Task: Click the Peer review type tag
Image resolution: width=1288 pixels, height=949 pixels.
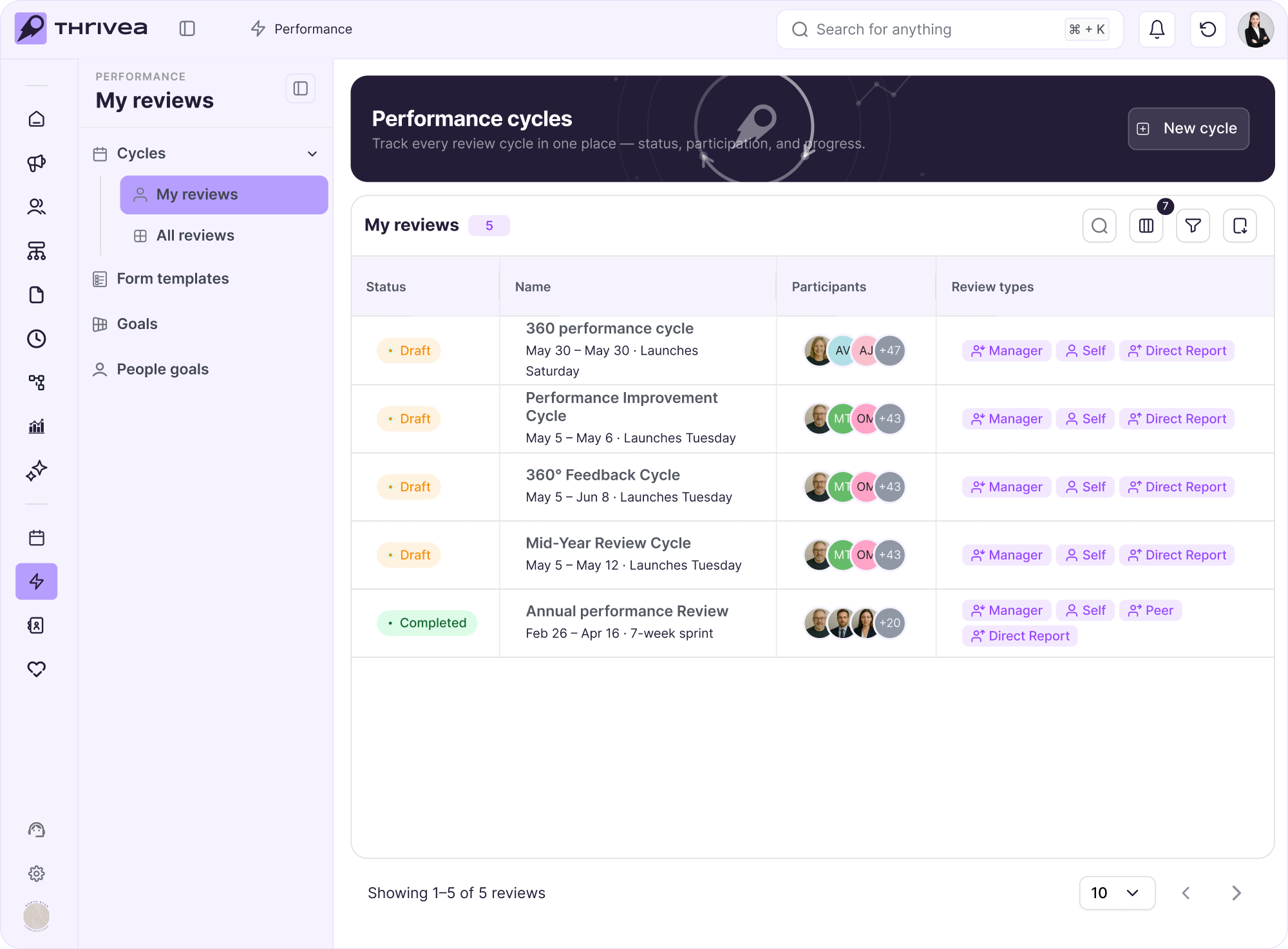Action: coord(1151,610)
